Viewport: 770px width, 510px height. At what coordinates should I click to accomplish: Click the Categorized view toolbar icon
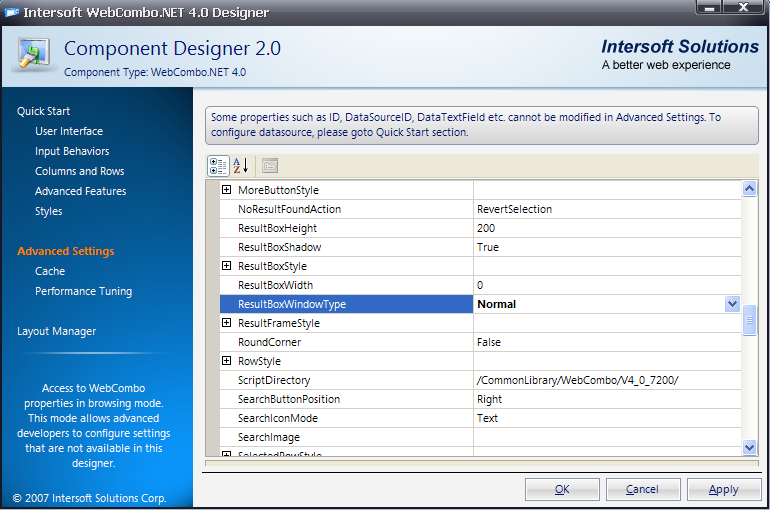[218, 166]
